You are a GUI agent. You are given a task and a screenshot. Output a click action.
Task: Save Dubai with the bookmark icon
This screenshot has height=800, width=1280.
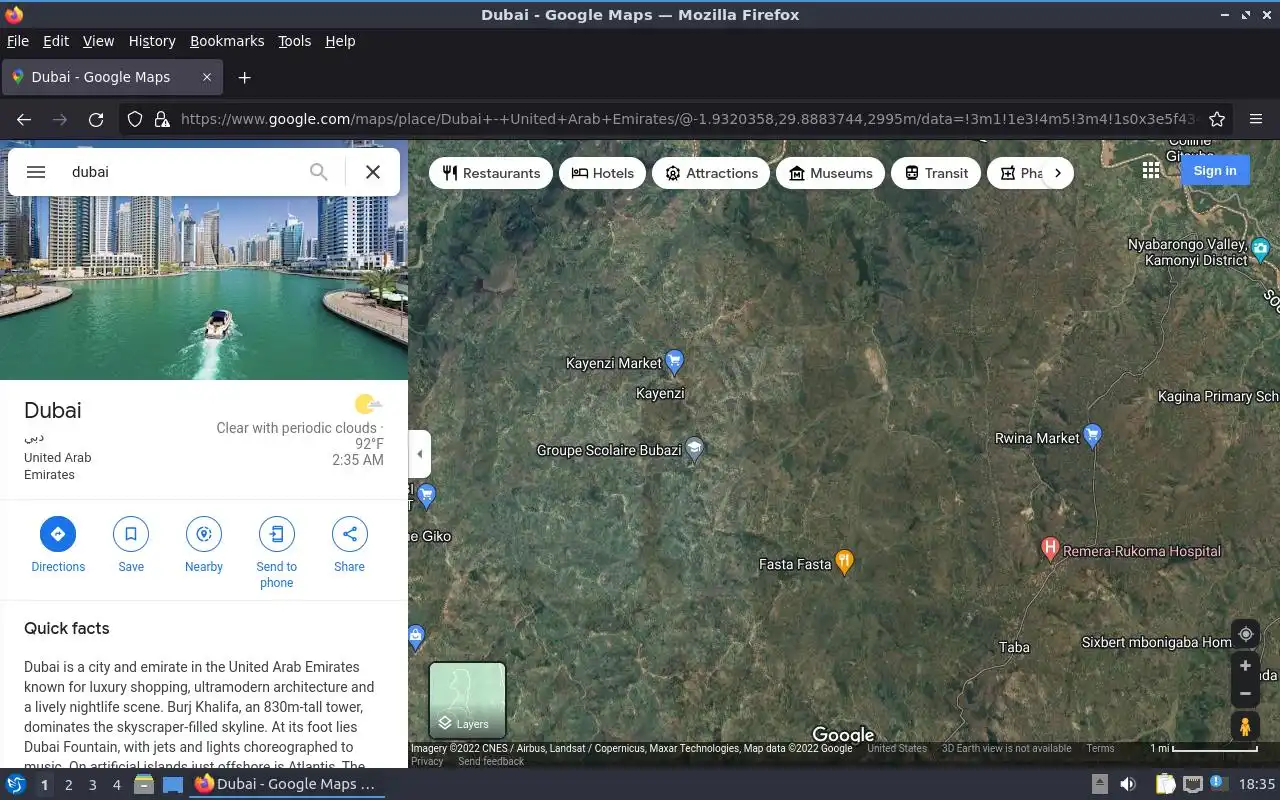click(x=131, y=534)
